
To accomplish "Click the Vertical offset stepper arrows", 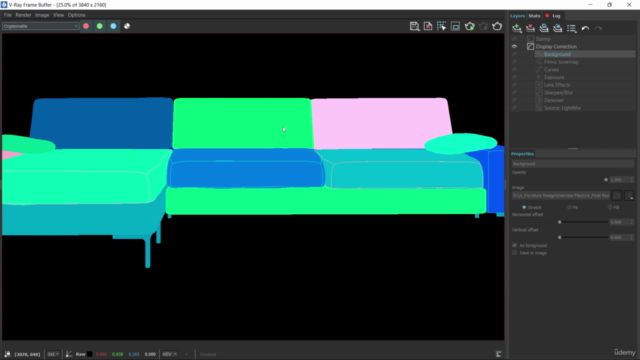I will click(x=631, y=237).
